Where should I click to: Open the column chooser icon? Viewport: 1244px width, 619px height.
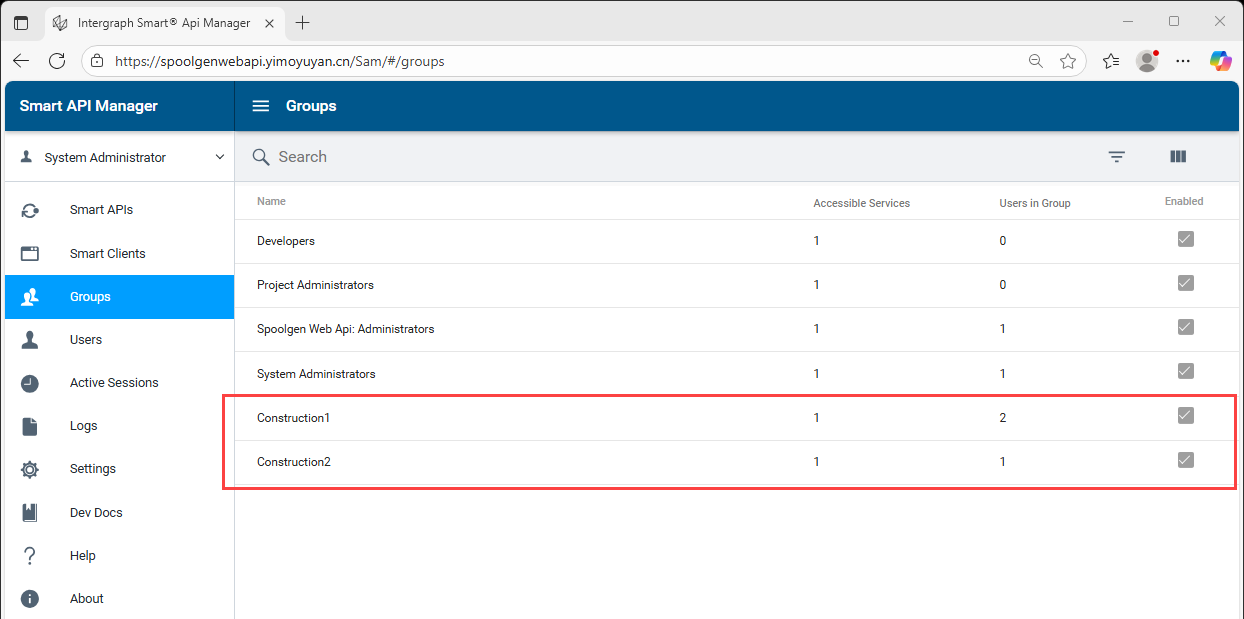[x=1177, y=157]
